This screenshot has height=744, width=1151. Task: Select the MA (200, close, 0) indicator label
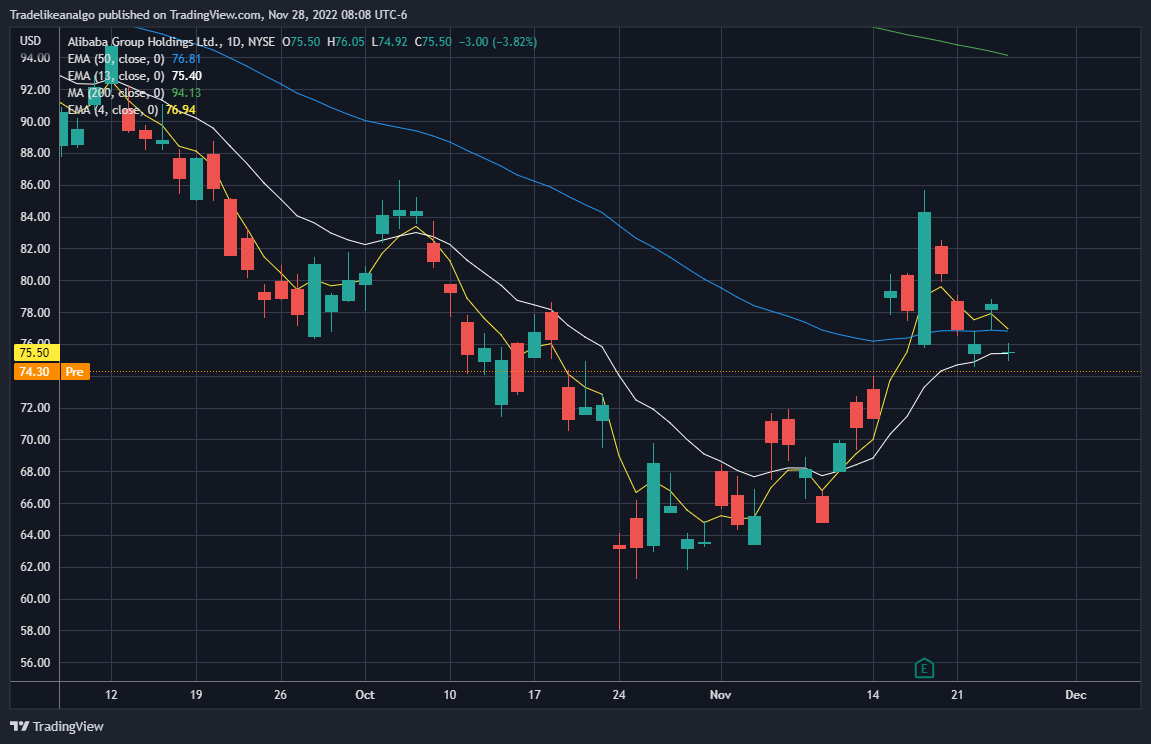tap(116, 92)
